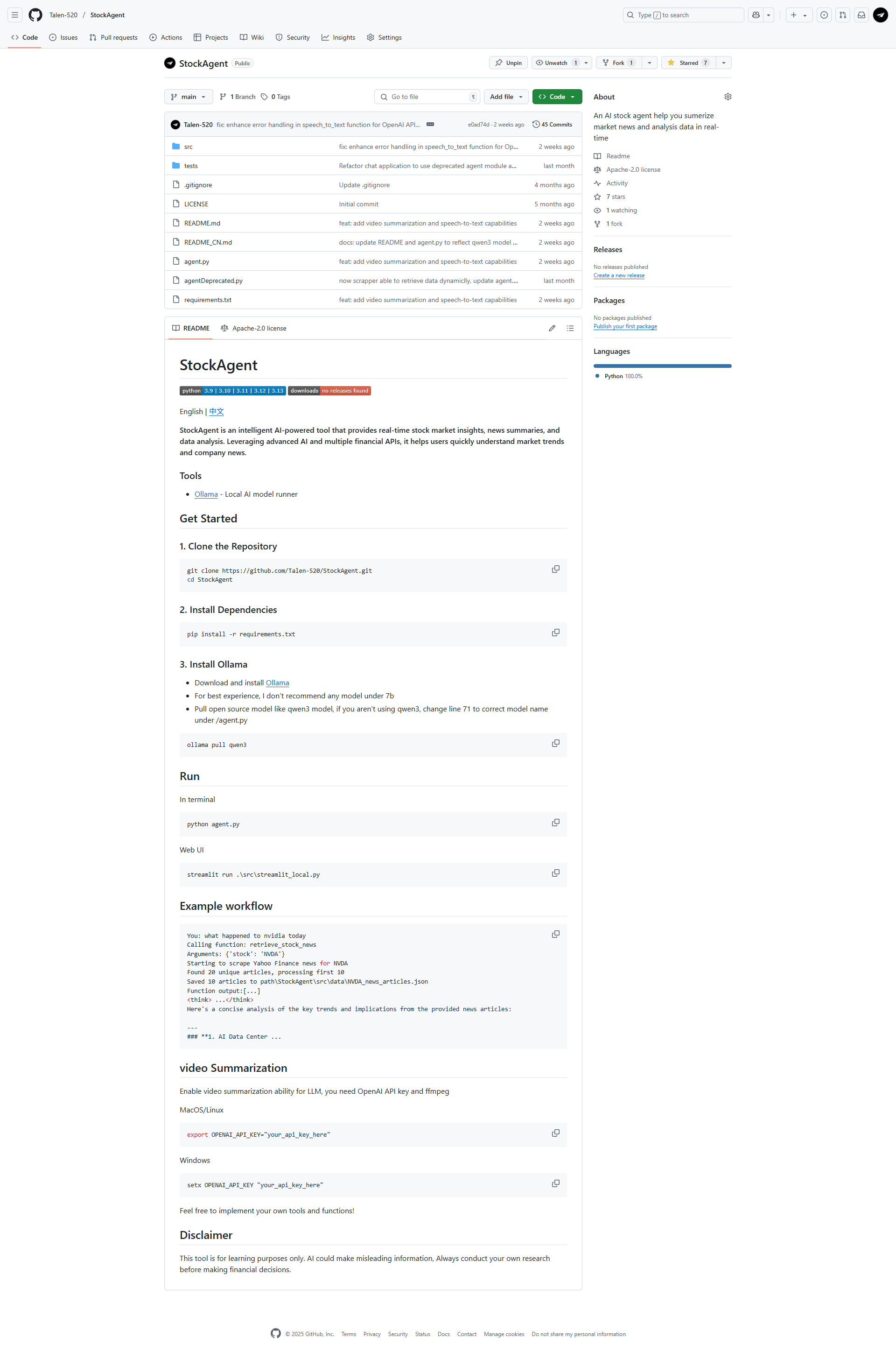
Task: Open the tests folder
Action: coord(191,166)
